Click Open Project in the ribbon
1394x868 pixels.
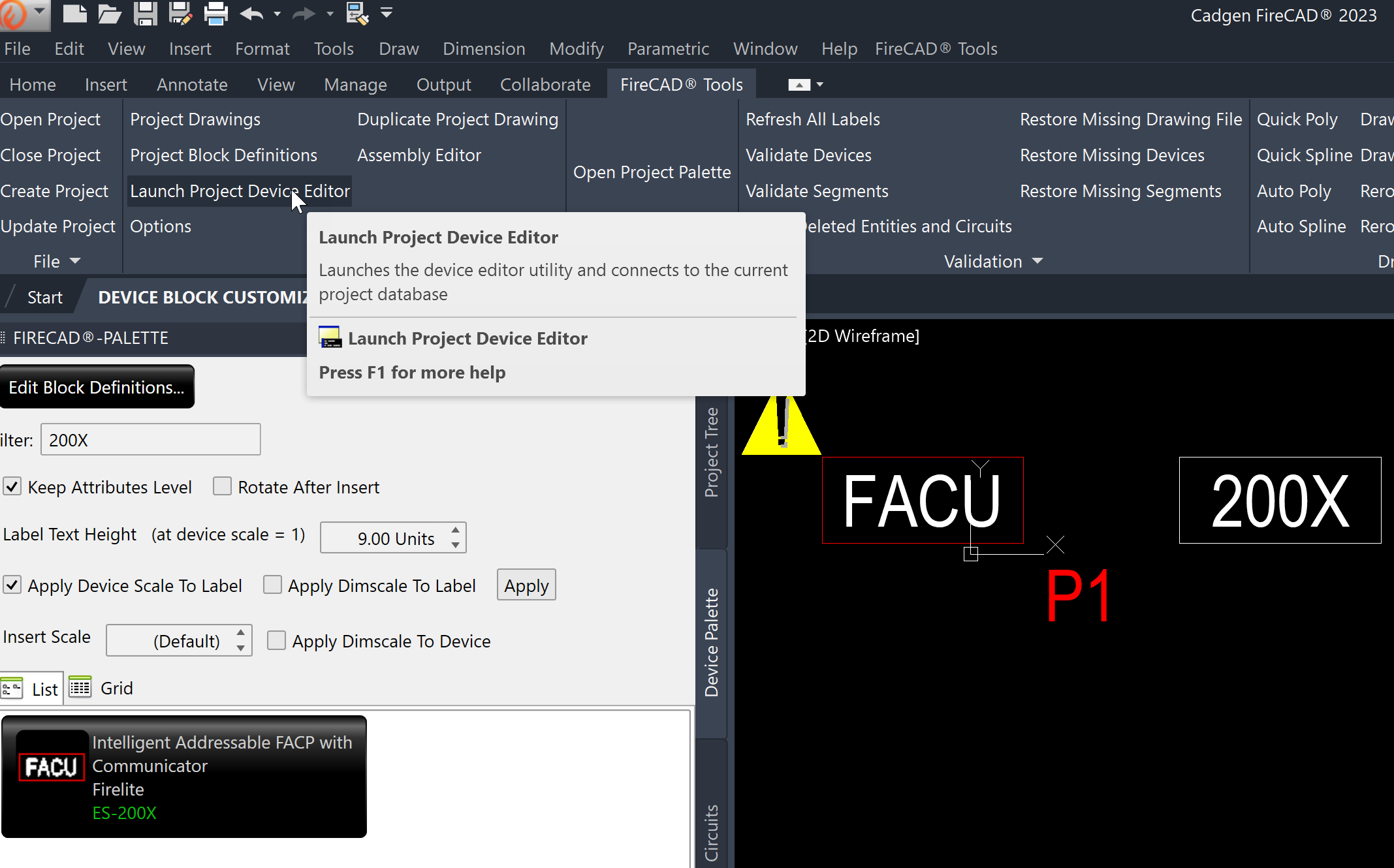(50, 119)
